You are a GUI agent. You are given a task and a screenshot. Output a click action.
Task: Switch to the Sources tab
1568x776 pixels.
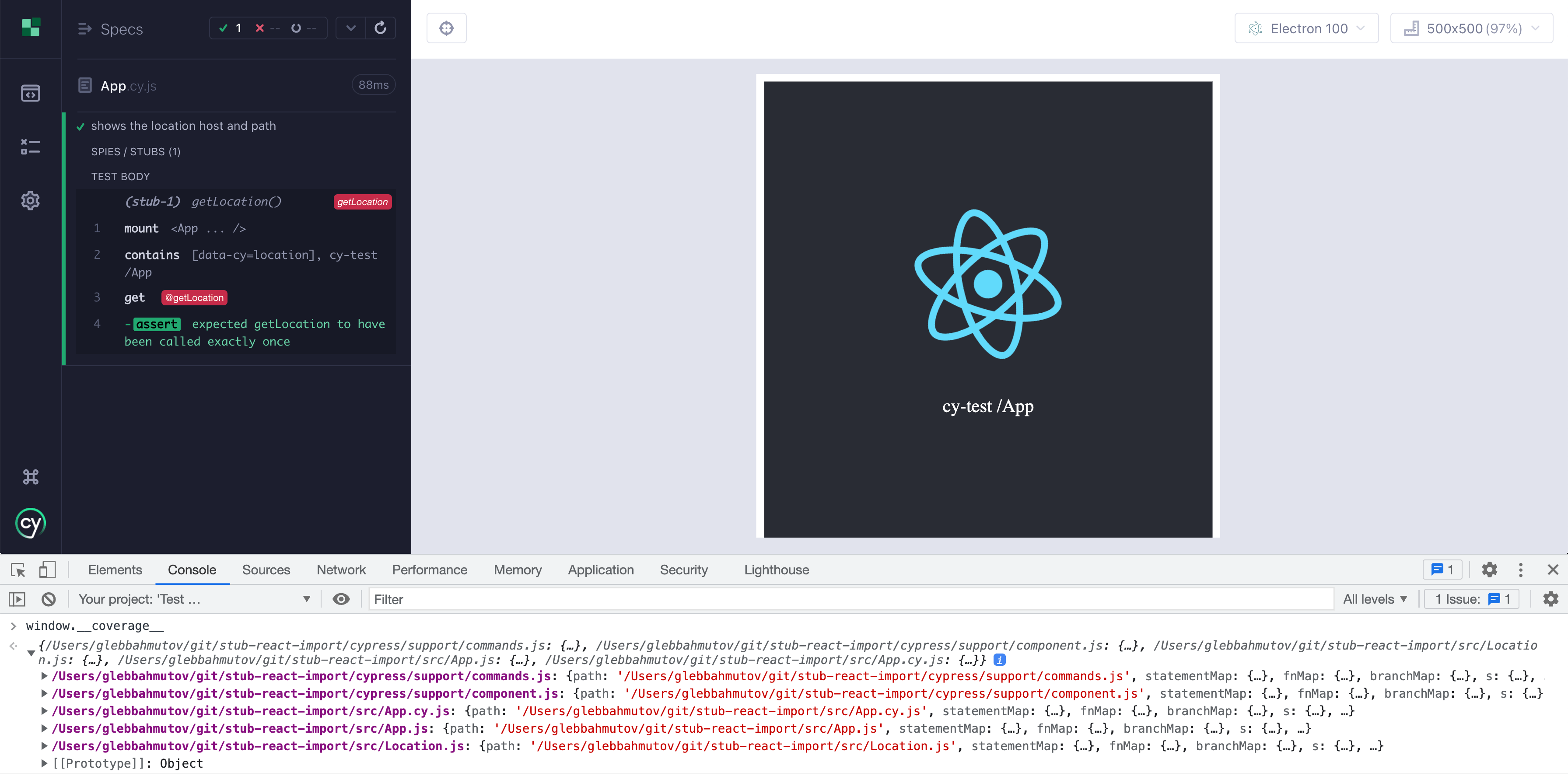click(x=266, y=570)
